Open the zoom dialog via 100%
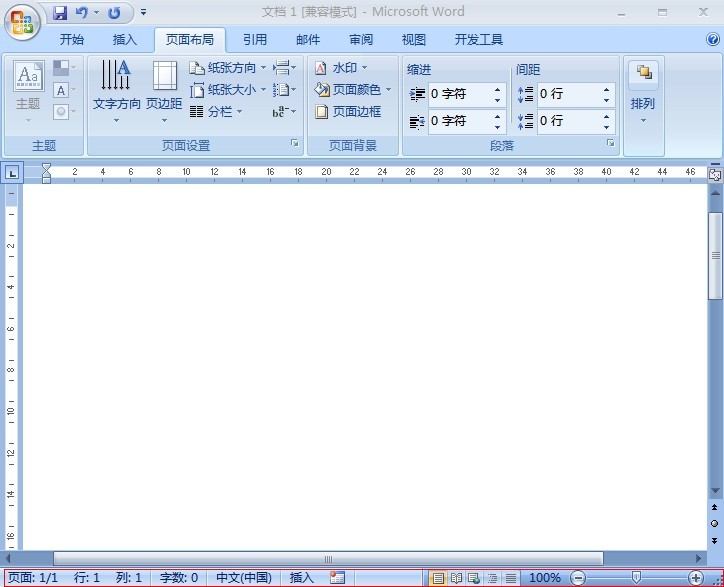 coord(545,578)
